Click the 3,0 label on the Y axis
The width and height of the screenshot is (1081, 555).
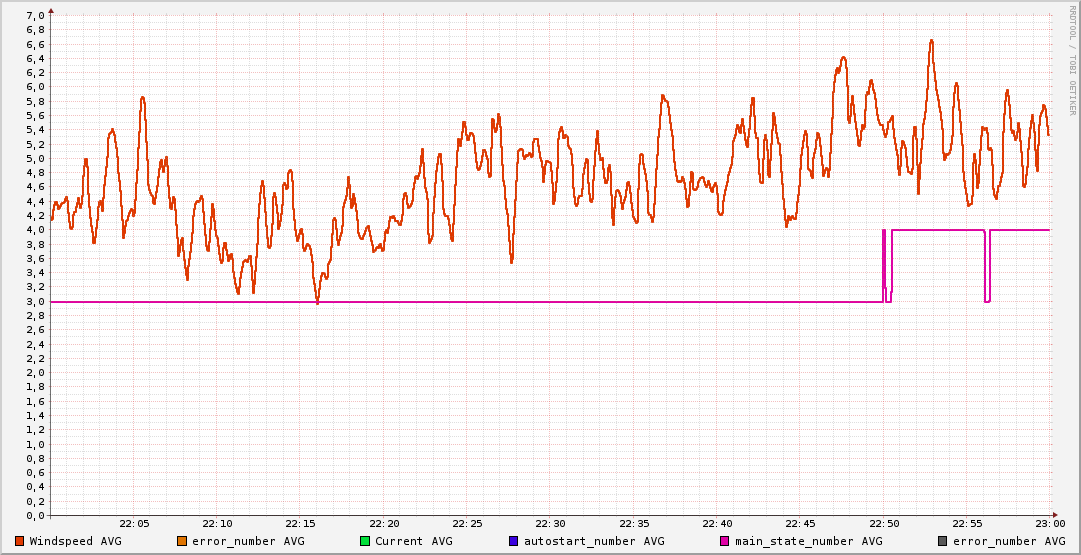click(34, 301)
